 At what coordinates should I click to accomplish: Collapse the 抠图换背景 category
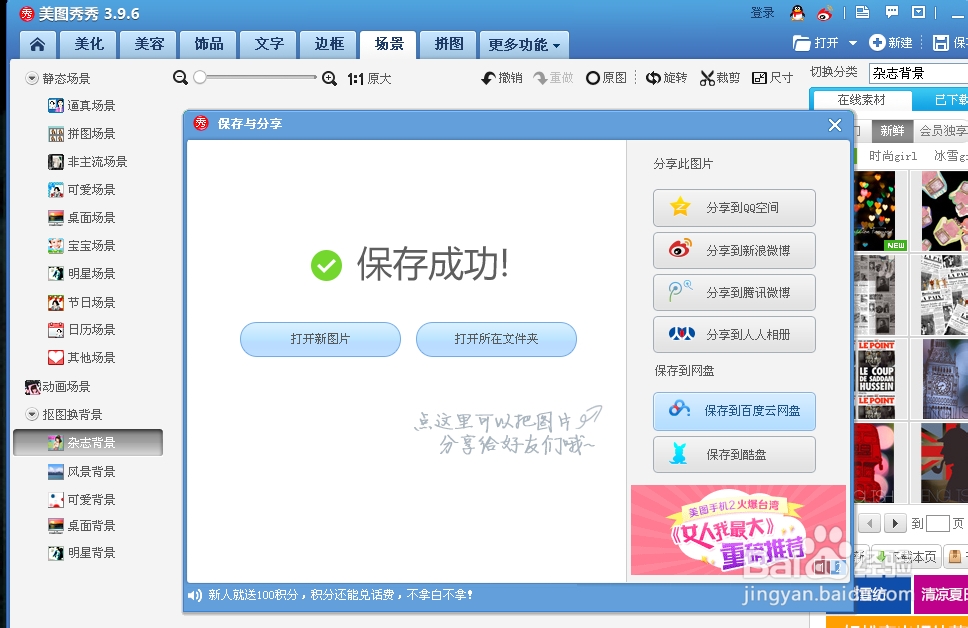[31, 414]
